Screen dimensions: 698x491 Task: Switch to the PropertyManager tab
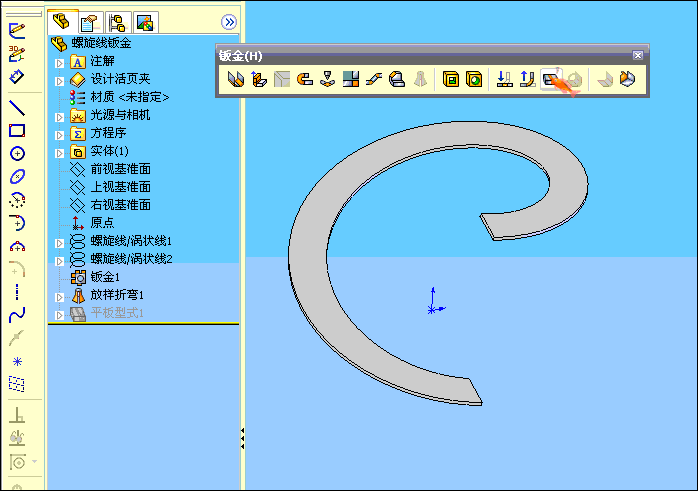[91, 22]
